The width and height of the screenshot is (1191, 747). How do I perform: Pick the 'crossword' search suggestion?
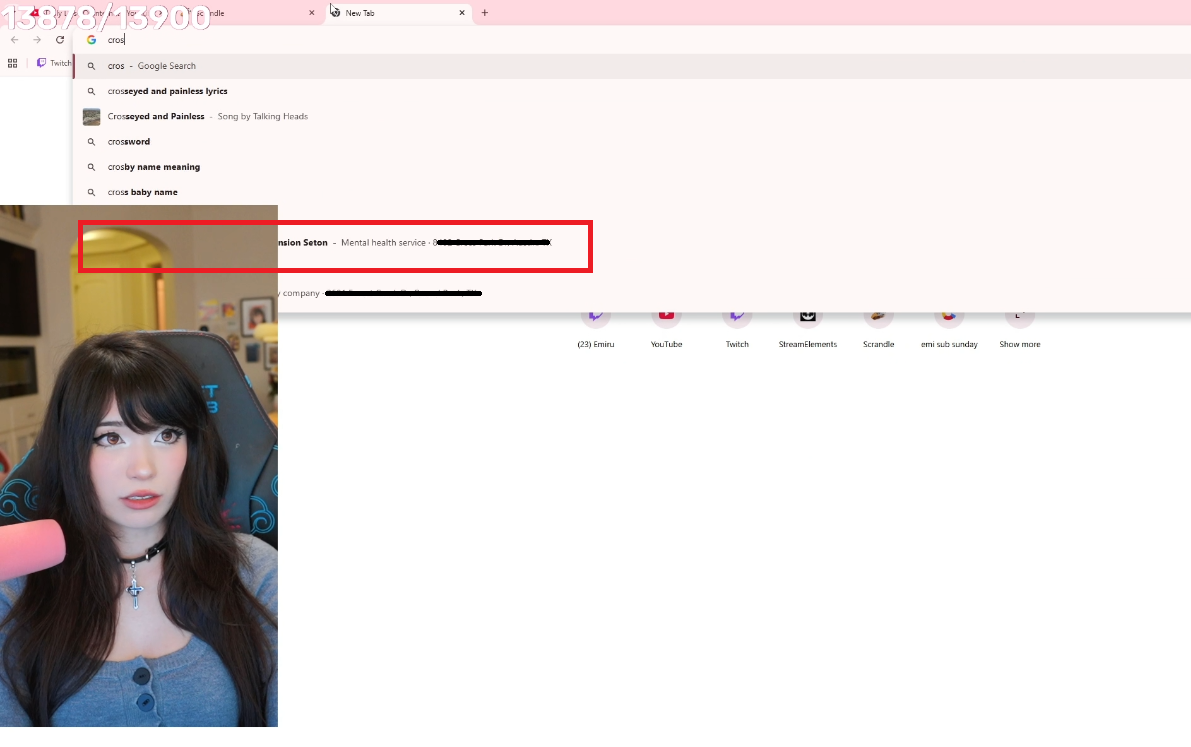coord(632,141)
